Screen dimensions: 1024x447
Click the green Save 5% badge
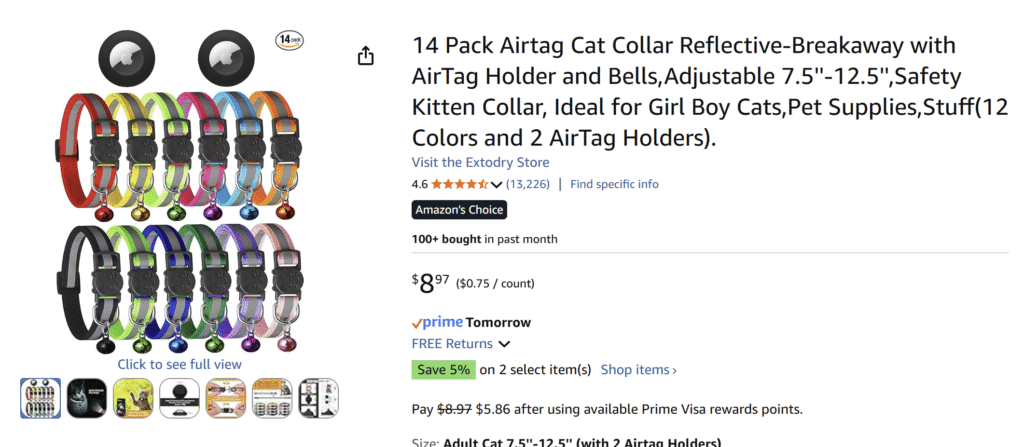(443, 370)
